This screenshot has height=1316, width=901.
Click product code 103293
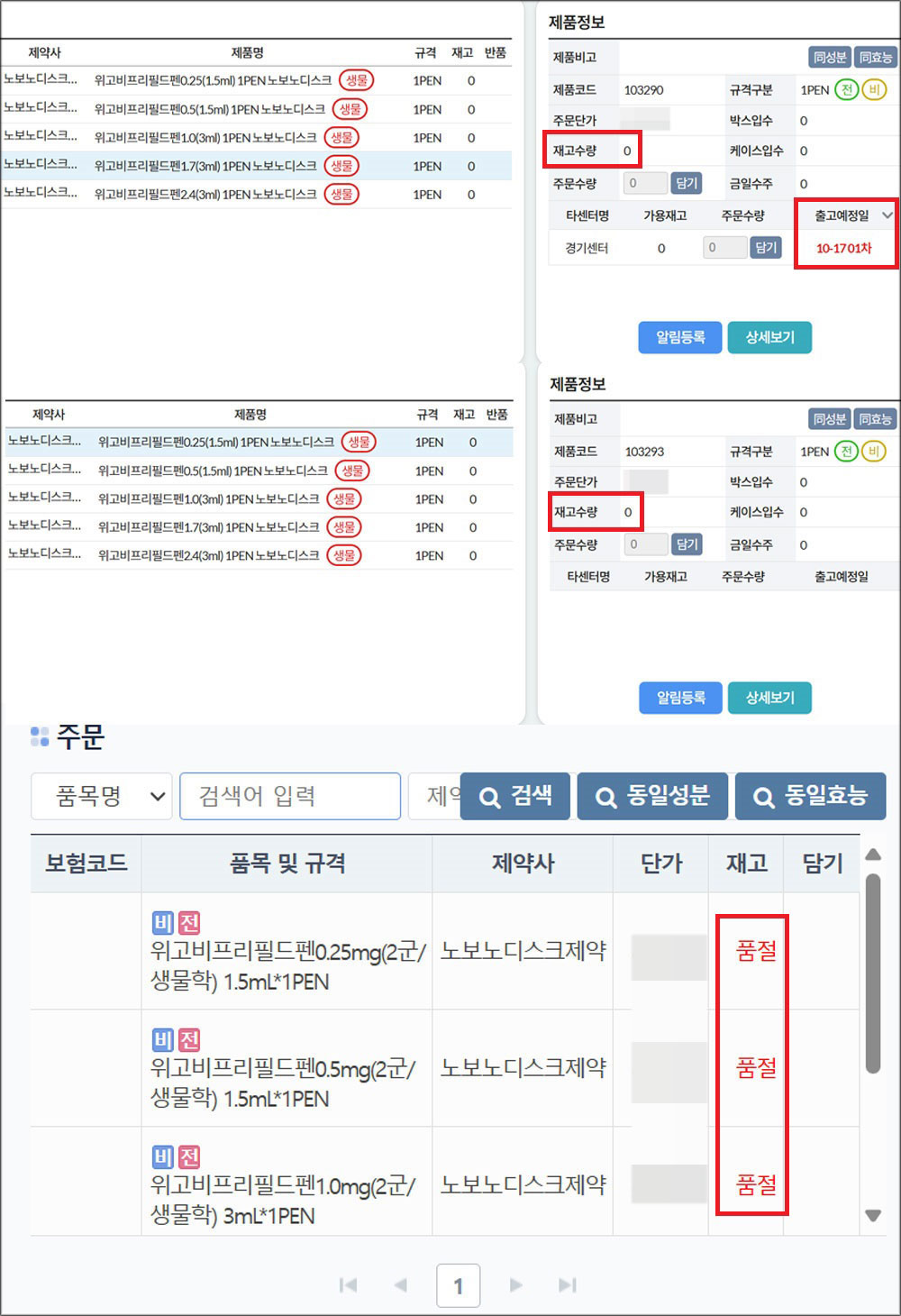[644, 452]
